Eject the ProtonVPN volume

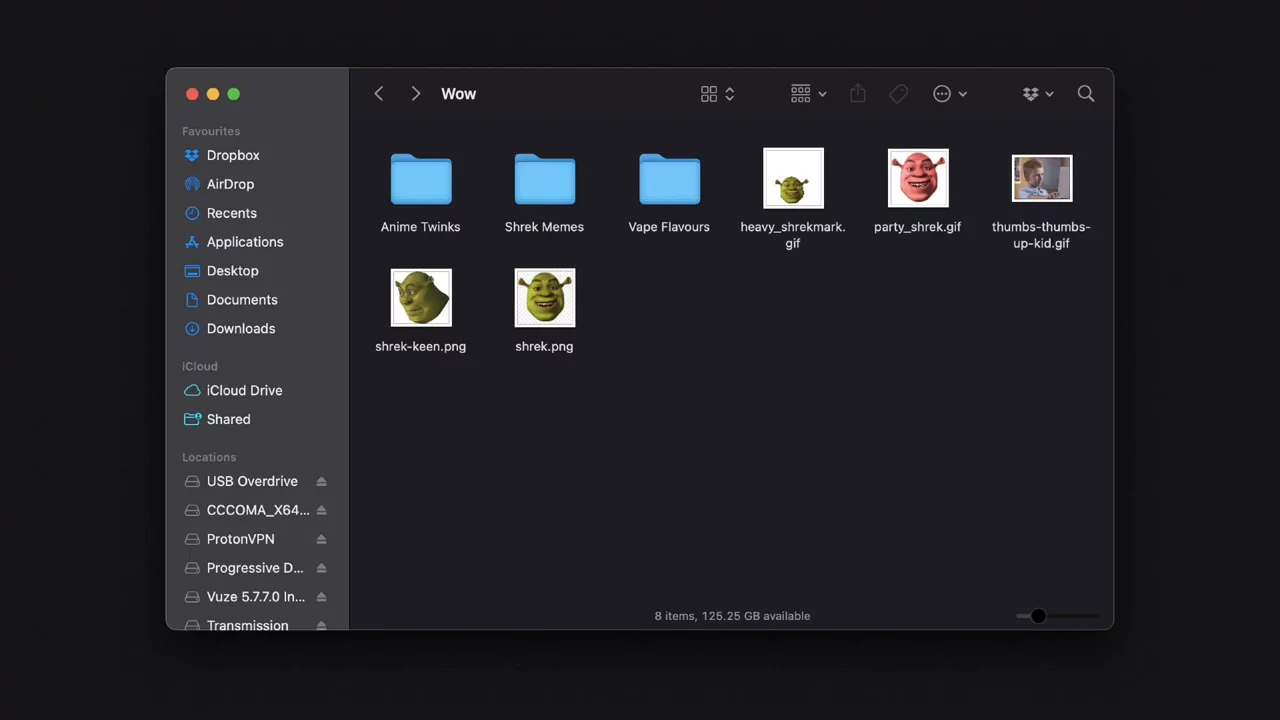tap(321, 539)
